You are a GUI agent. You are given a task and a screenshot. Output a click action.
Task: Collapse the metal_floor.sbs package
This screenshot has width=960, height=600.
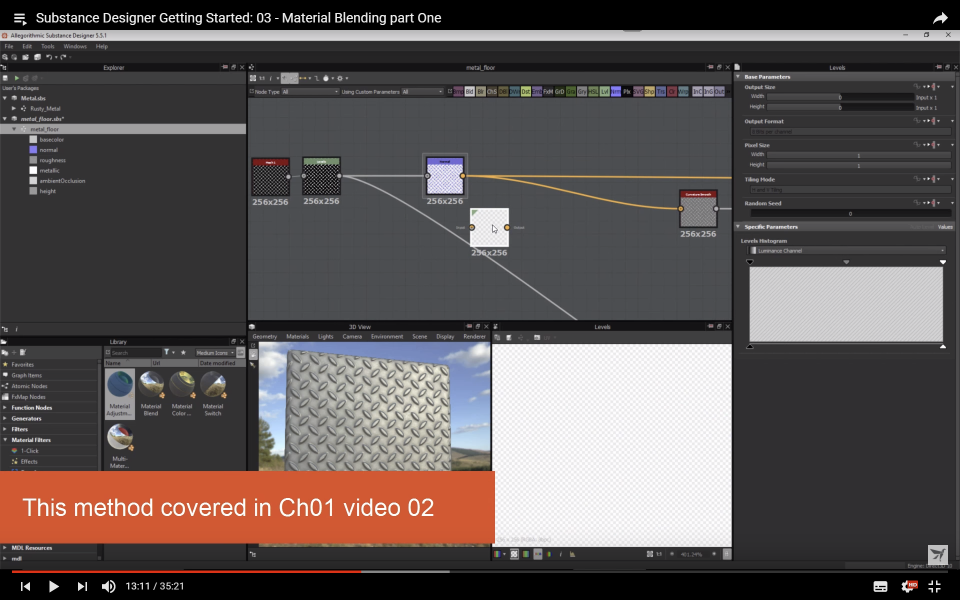[x=5, y=119]
